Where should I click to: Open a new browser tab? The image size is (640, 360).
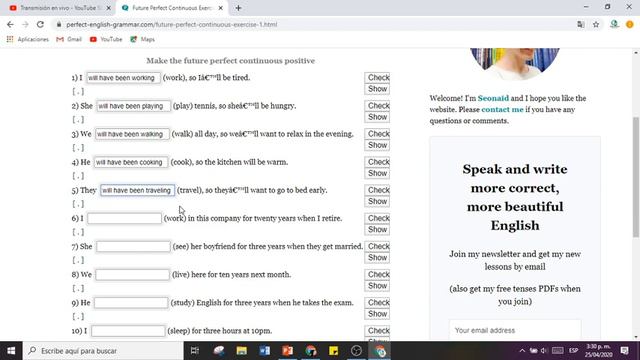click(x=238, y=8)
